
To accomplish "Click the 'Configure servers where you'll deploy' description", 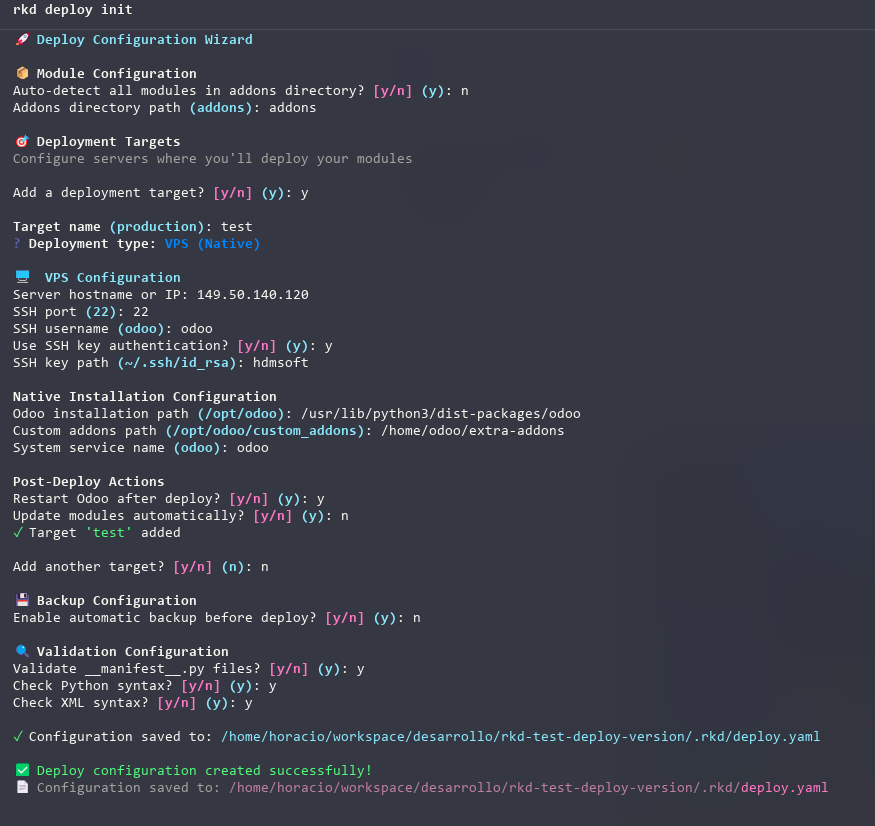I will coord(212,159).
